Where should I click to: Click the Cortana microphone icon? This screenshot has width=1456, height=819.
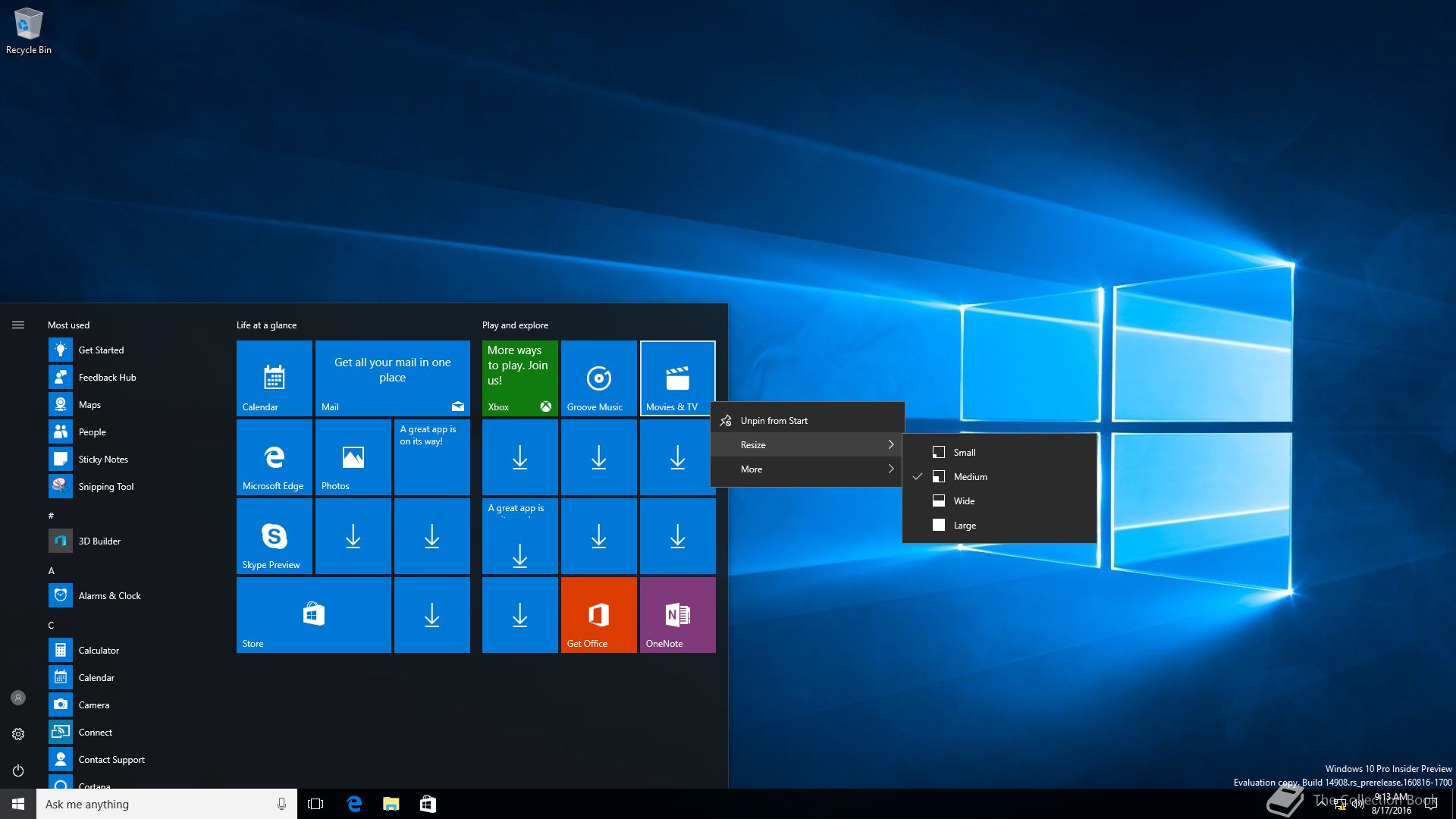[x=281, y=804]
